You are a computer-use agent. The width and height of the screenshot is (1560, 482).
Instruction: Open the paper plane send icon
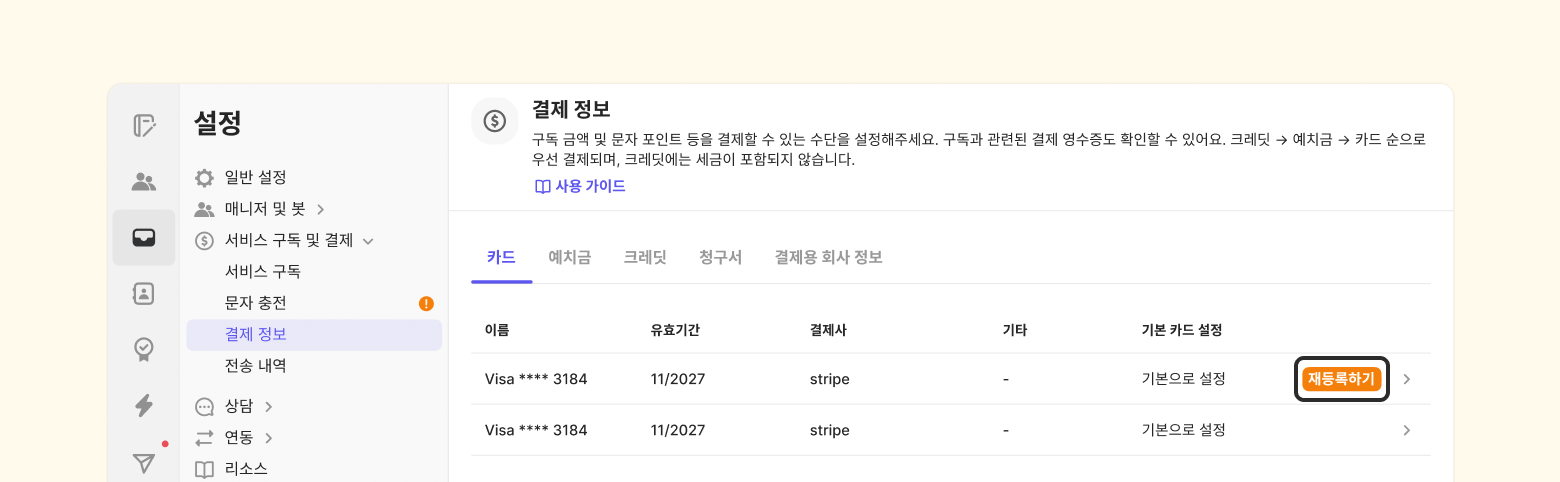[x=144, y=462]
